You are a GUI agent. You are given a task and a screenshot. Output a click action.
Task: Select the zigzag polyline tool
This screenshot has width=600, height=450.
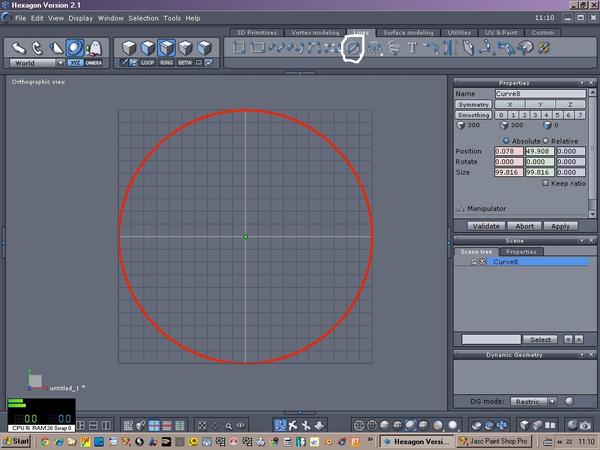277,48
